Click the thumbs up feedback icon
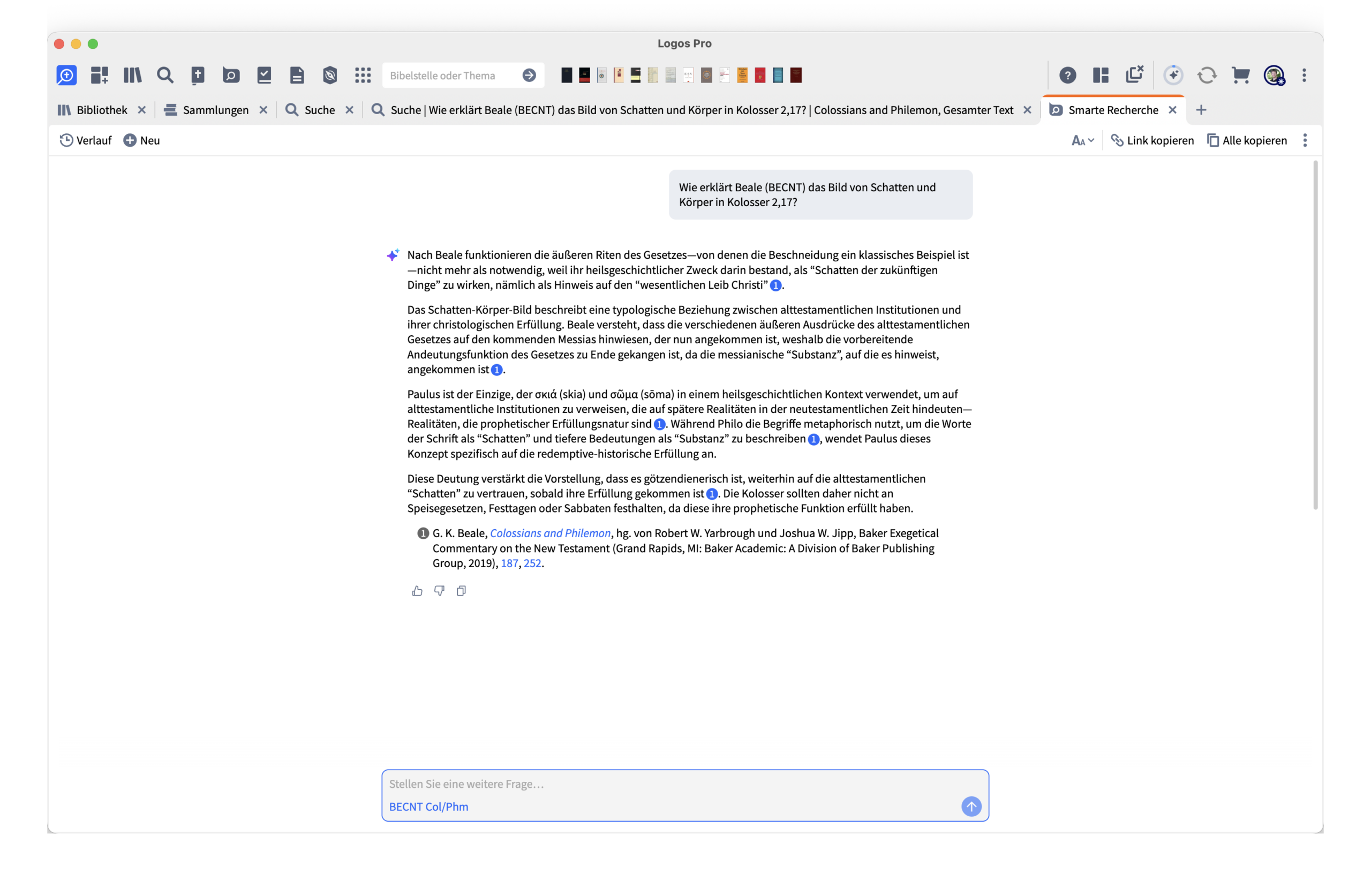 [x=417, y=591]
